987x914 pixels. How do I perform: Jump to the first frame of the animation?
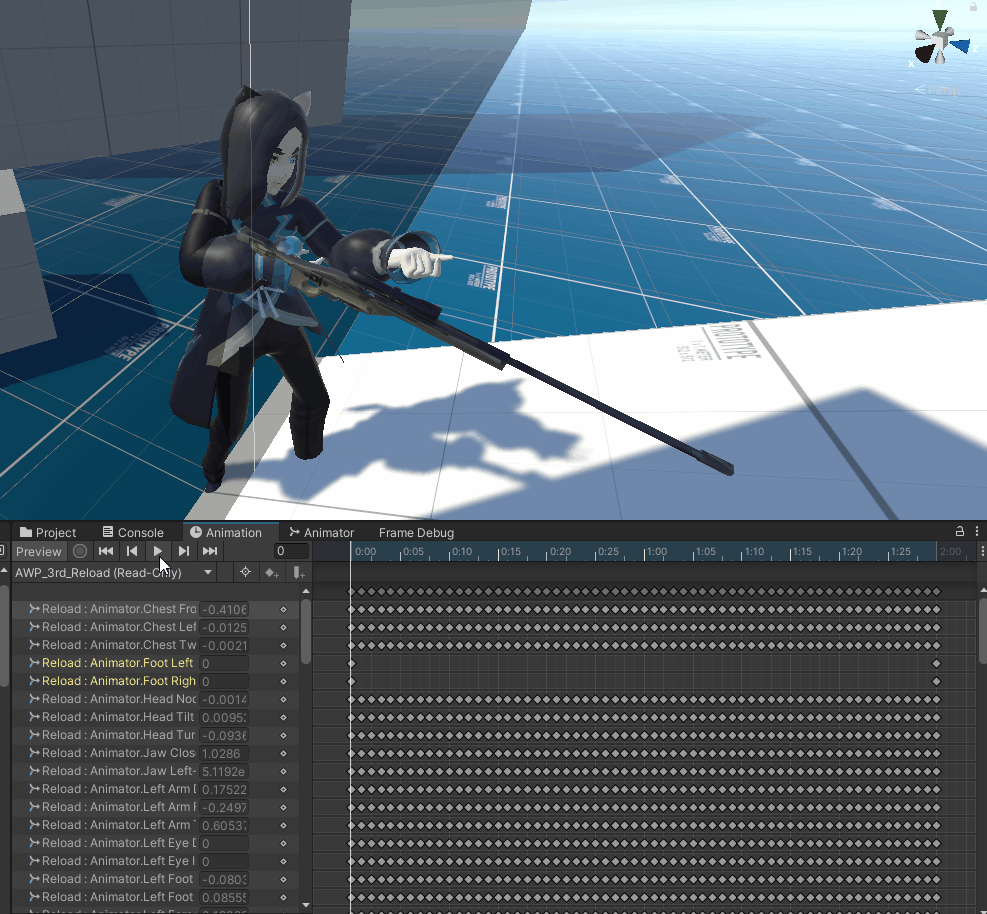coord(106,551)
